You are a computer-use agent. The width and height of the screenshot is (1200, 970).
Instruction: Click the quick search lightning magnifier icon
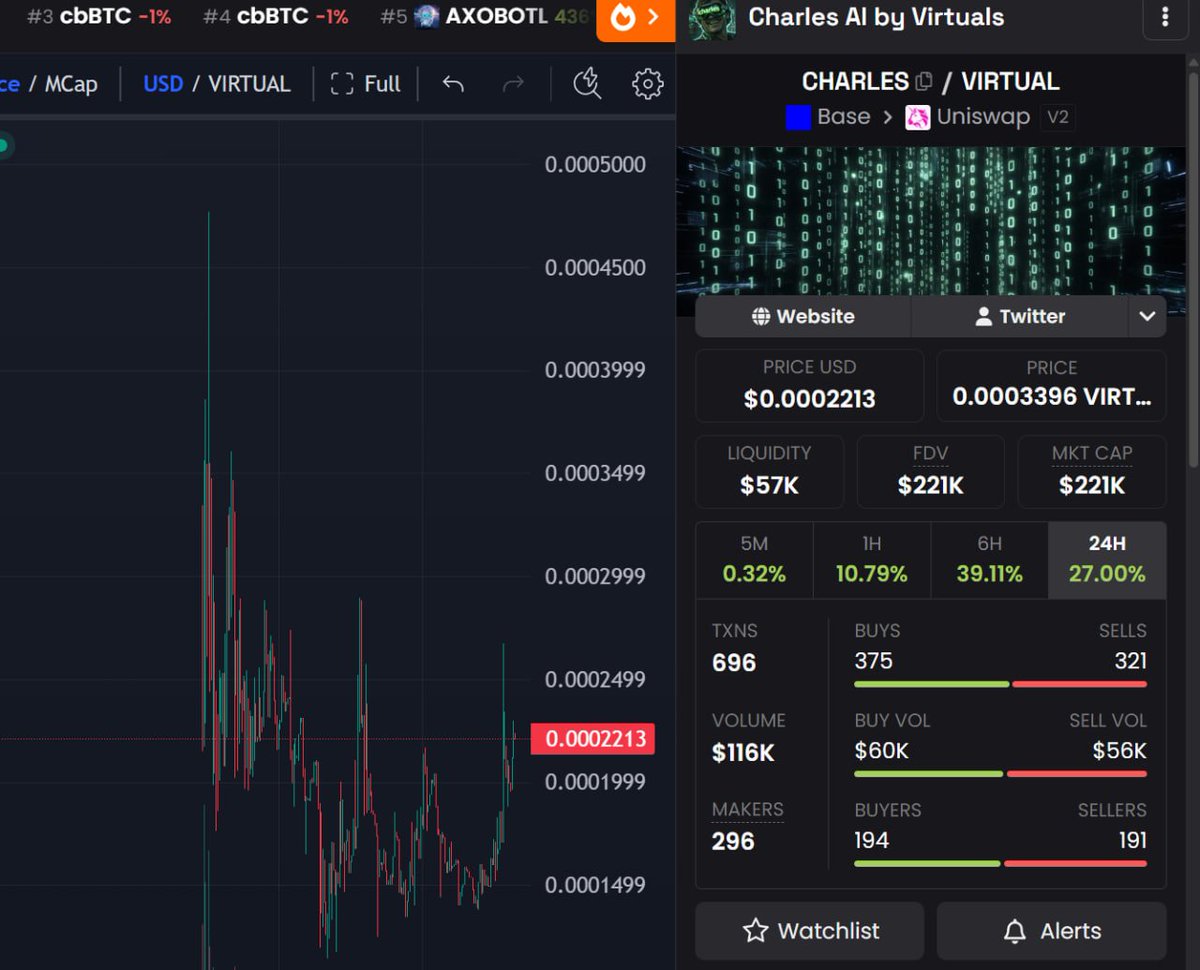(587, 84)
